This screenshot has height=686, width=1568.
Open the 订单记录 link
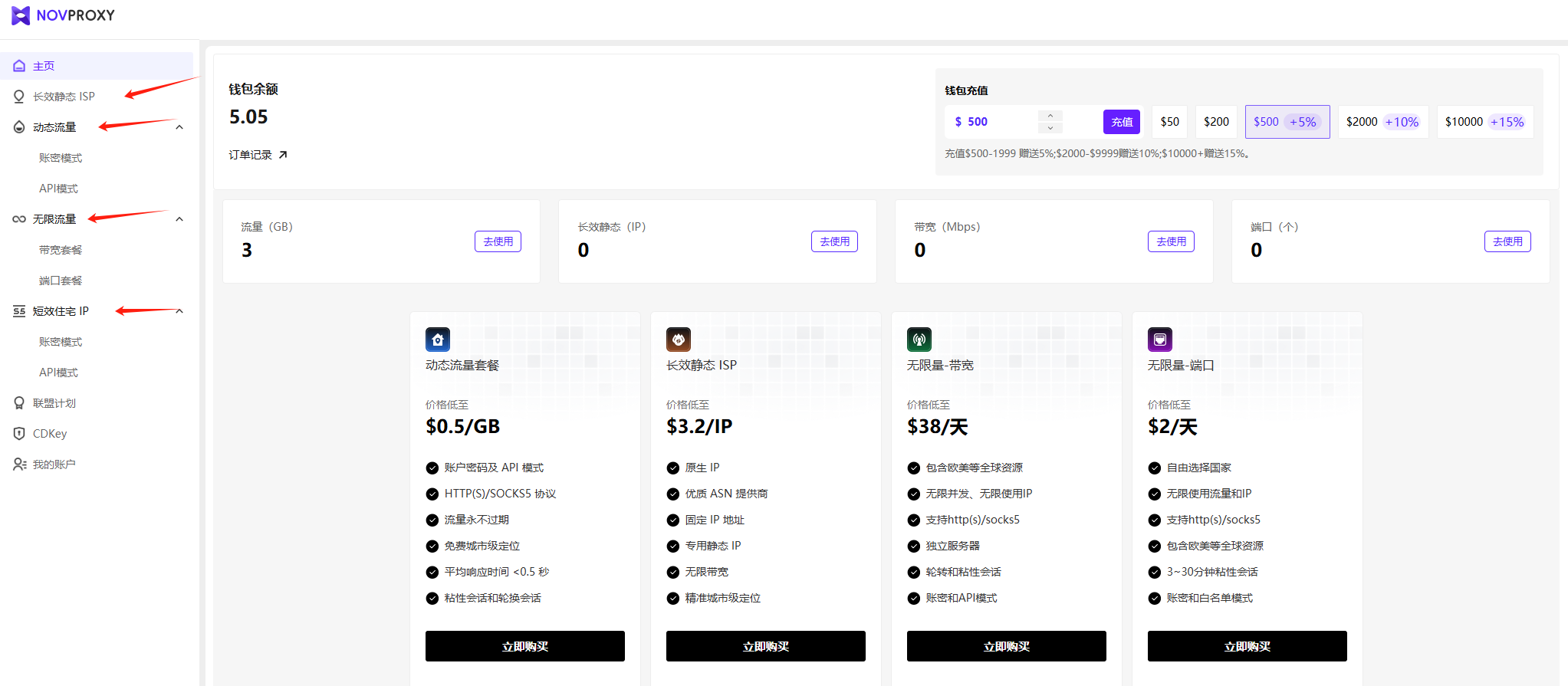point(258,155)
